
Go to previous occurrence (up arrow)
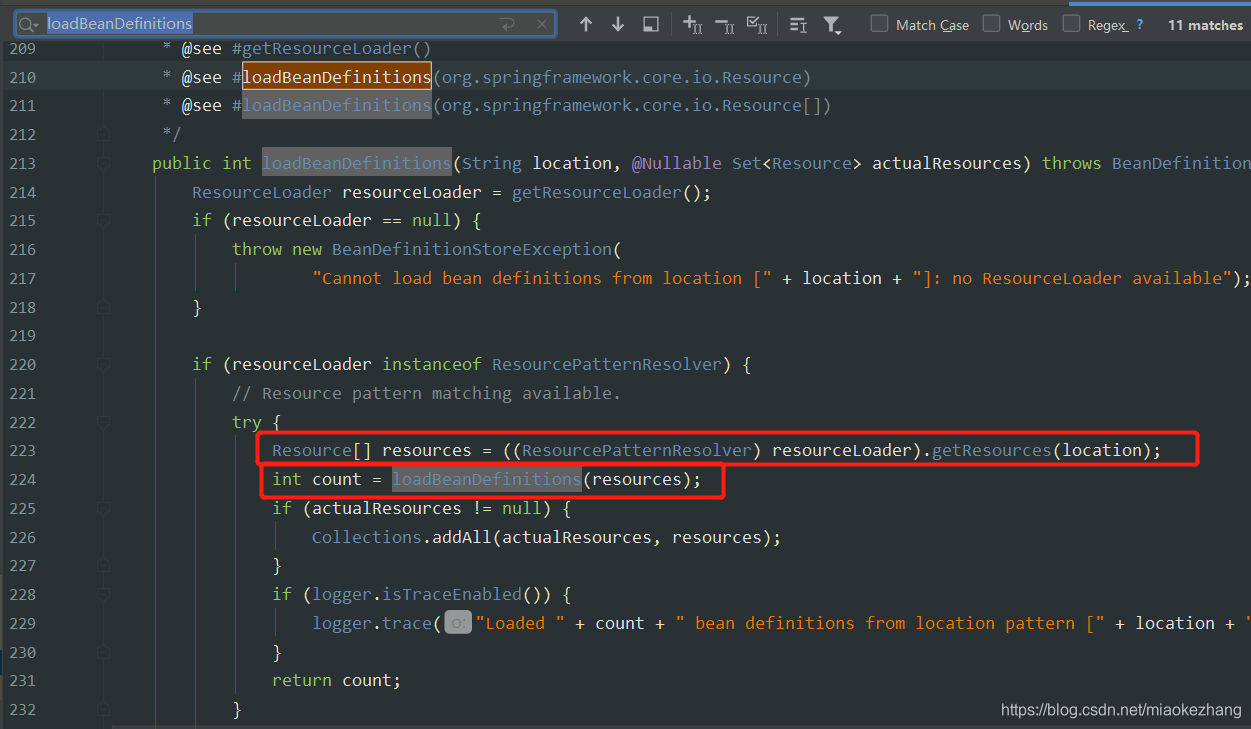586,24
